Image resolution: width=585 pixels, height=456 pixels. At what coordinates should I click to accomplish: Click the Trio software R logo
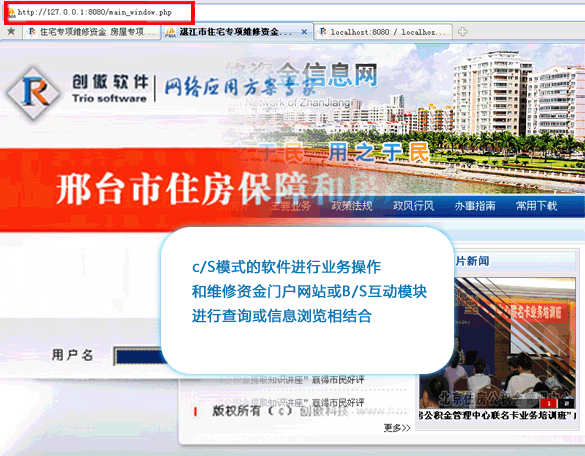point(34,93)
